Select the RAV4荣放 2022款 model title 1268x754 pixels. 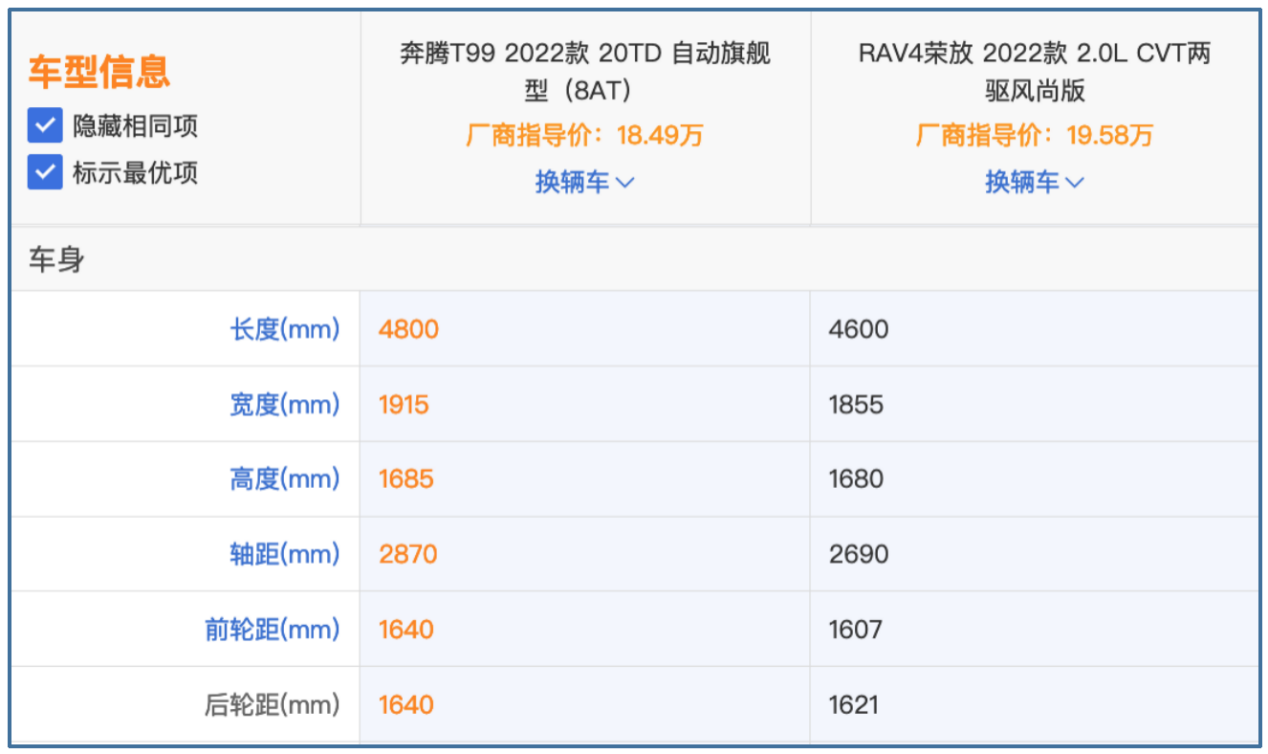[x=1035, y=72]
